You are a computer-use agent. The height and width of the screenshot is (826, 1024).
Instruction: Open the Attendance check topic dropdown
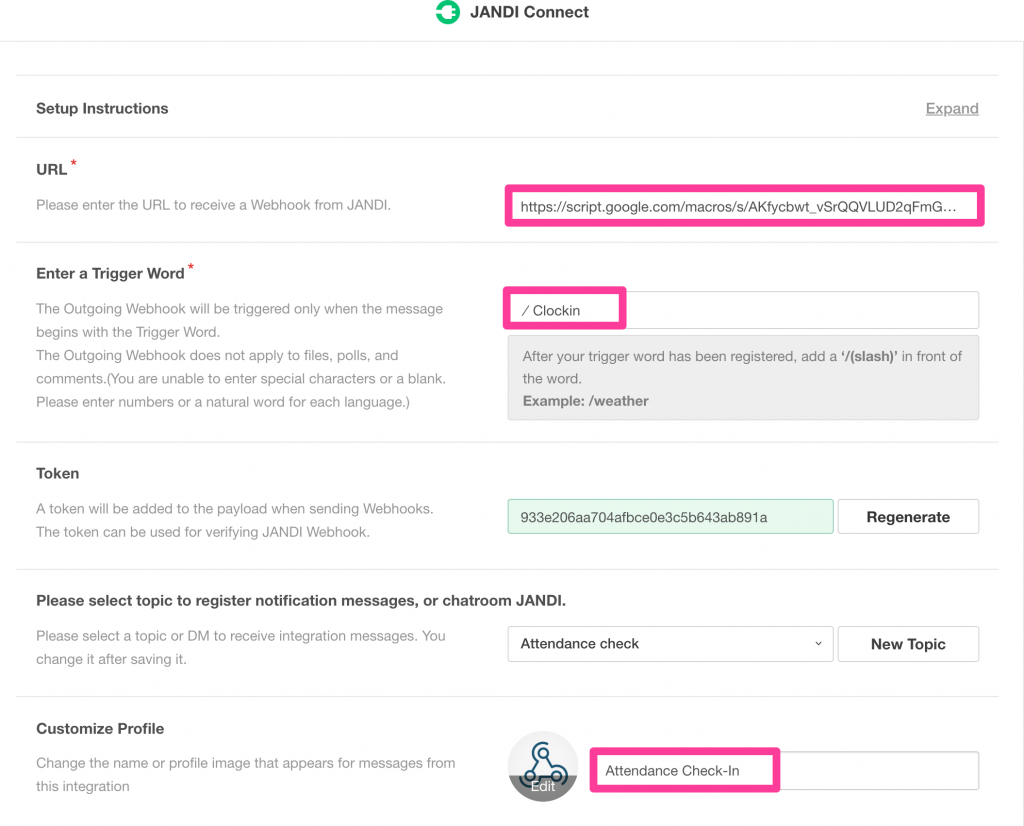(x=669, y=644)
